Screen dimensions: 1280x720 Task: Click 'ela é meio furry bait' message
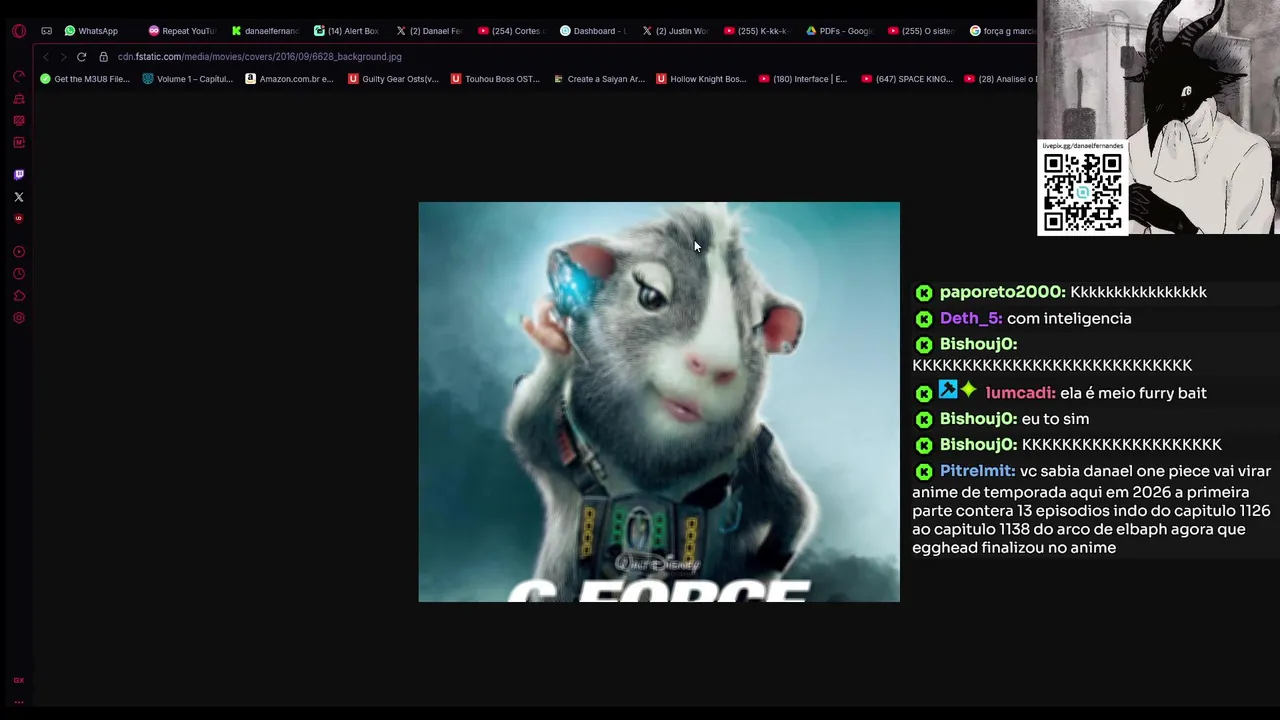(x=1133, y=393)
